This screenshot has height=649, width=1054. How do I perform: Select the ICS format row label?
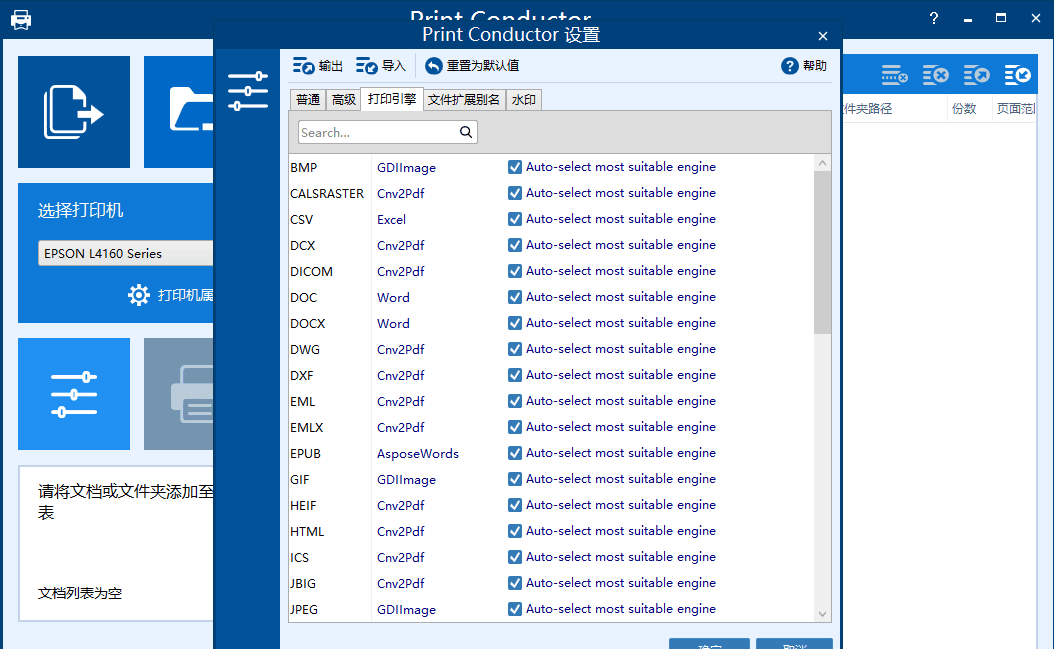tap(299, 558)
